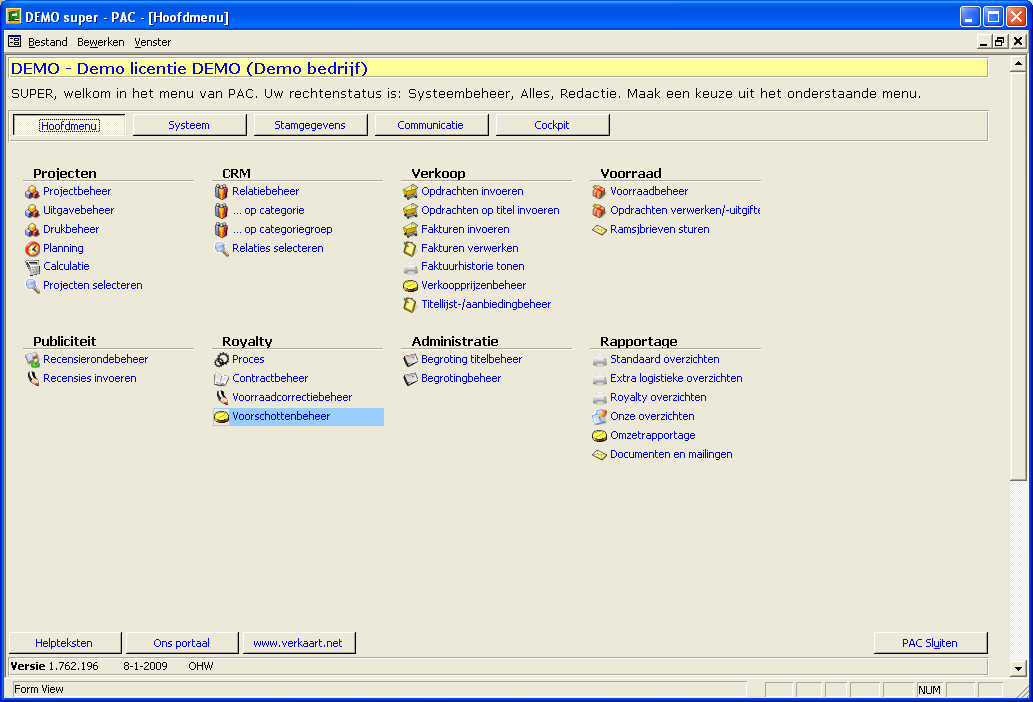Viewport: 1033px width, 702px height.
Task: Click the OHW text in the version line
Action: (x=200, y=666)
